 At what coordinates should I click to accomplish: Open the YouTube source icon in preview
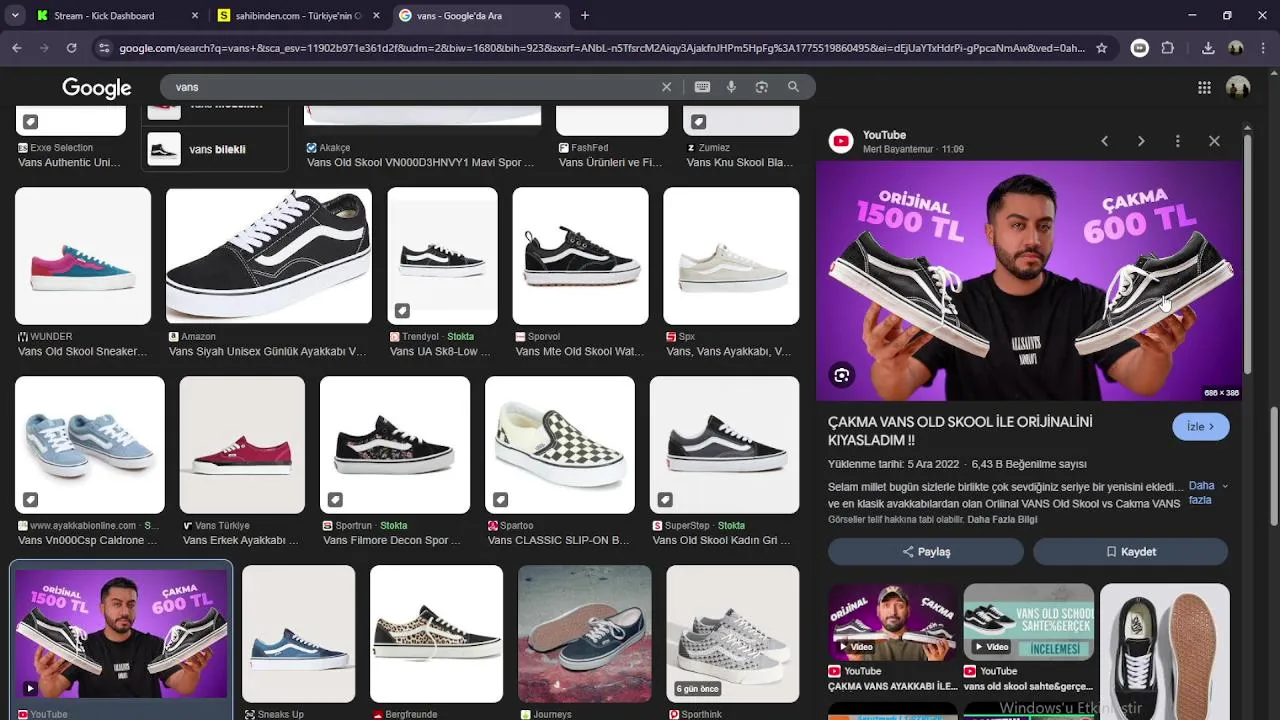point(841,141)
